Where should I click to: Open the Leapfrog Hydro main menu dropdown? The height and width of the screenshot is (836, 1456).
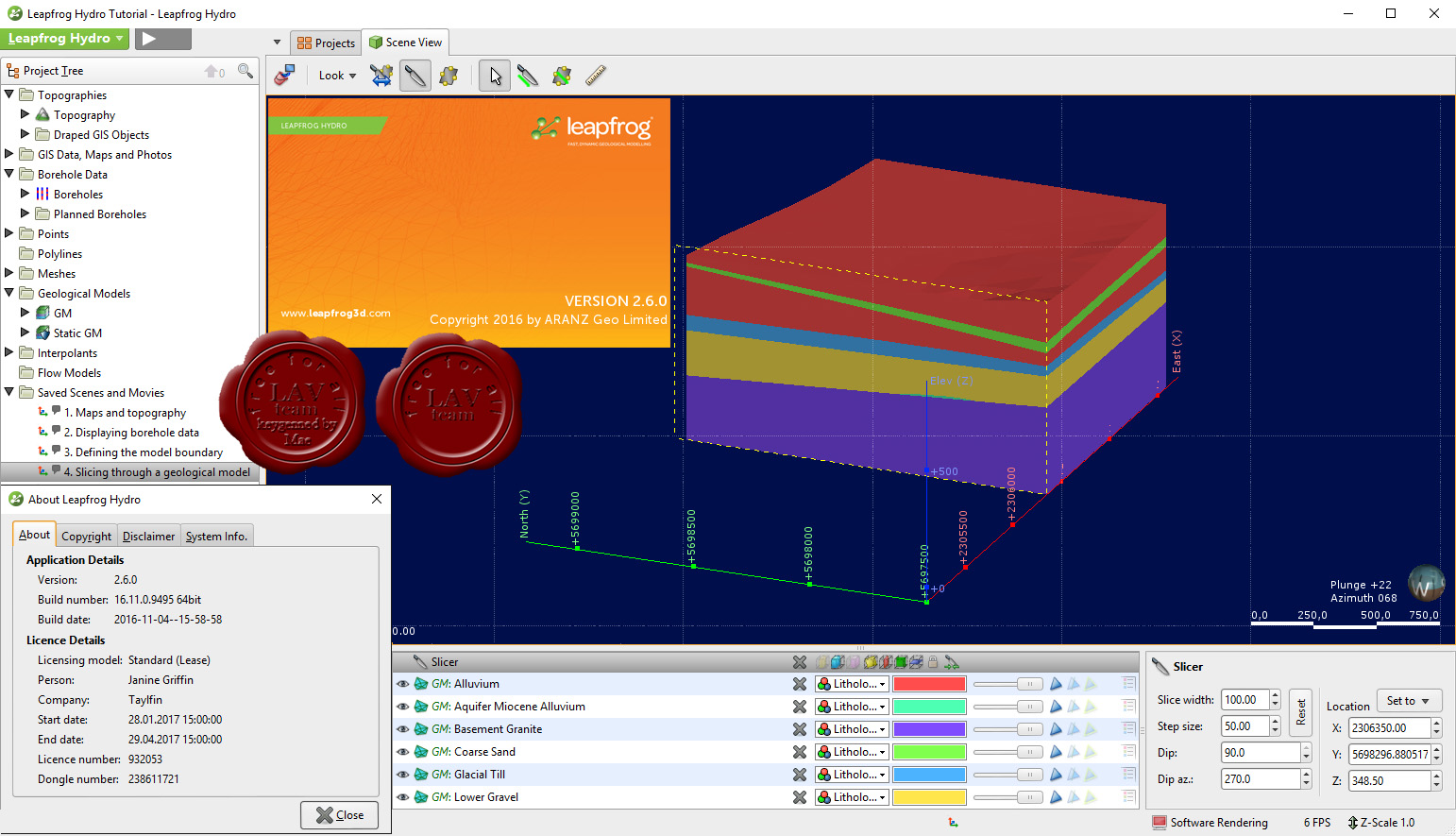point(65,39)
